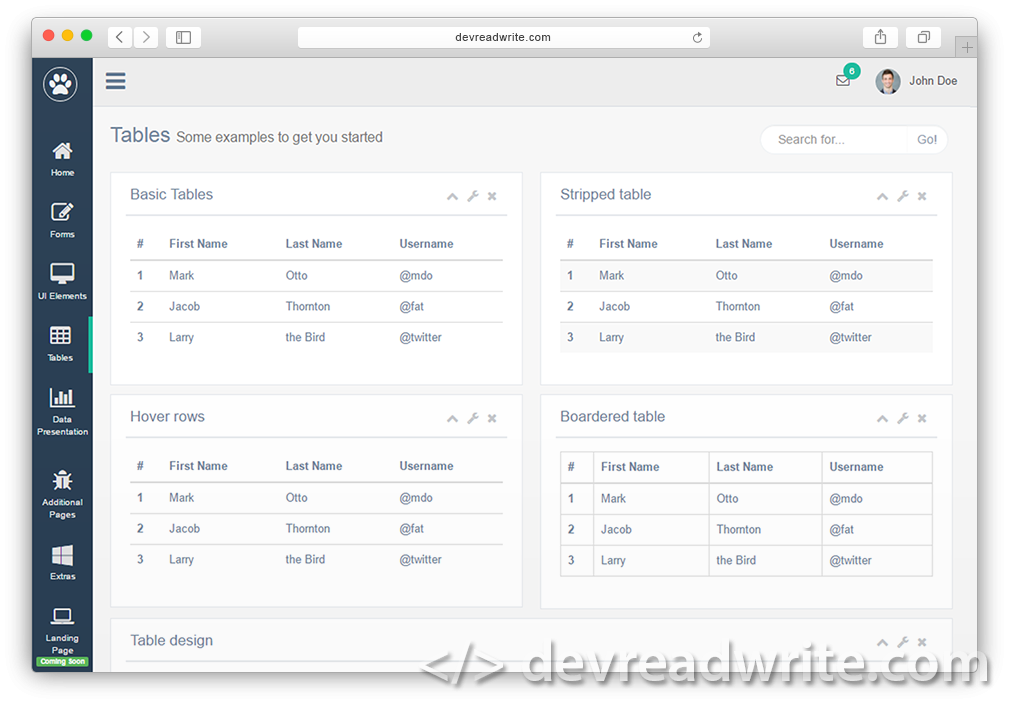This screenshot has width=1009, height=704.
Task: Open Table design wrench settings
Action: pyautogui.click(x=903, y=642)
